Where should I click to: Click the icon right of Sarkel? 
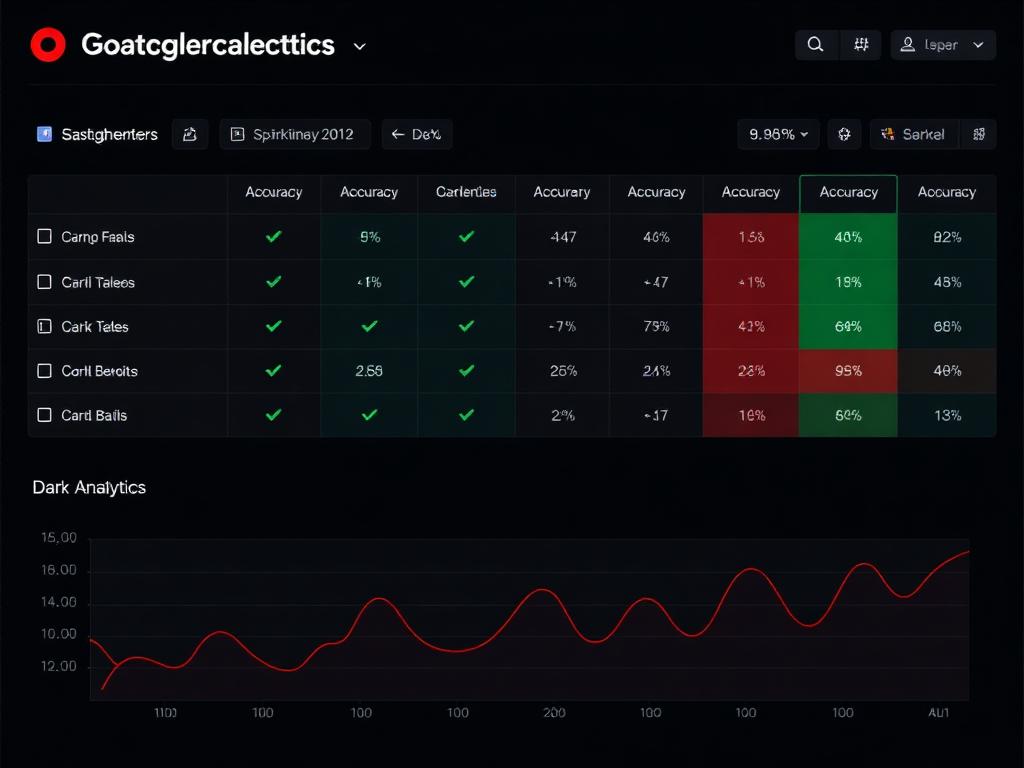click(x=978, y=134)
